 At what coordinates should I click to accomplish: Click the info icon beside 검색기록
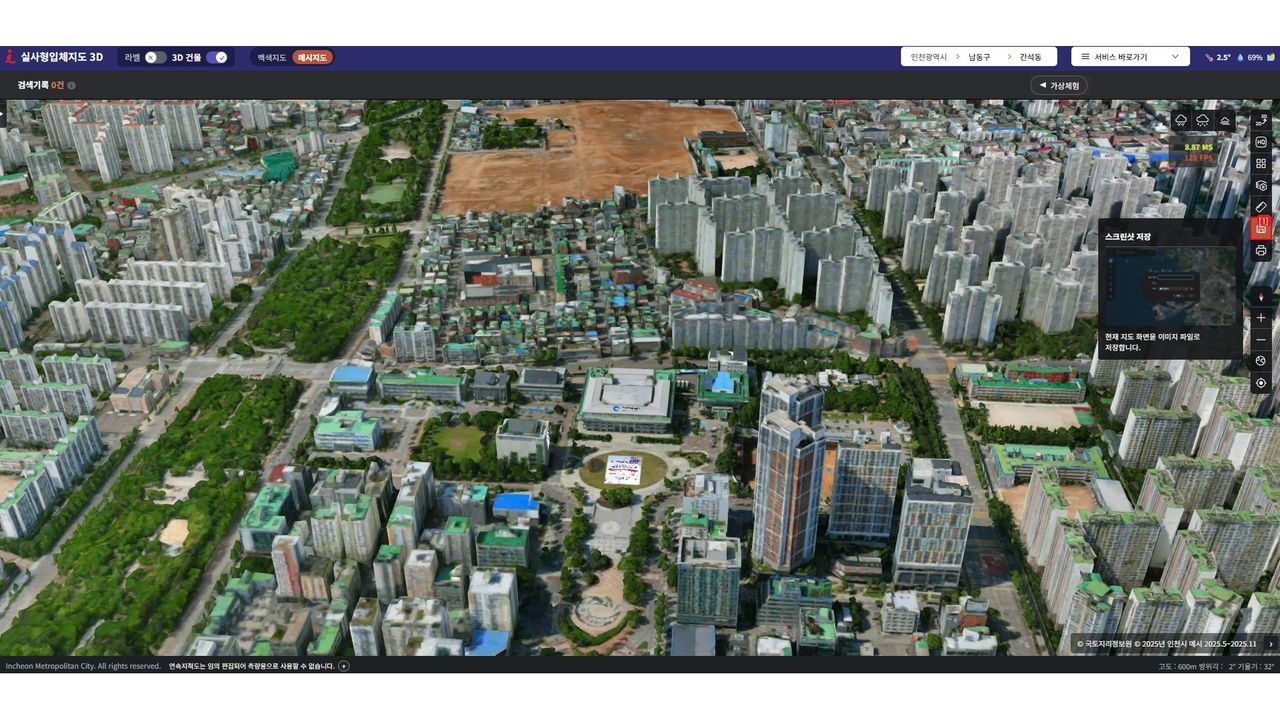pyautogui.click(x=71, y=86)
